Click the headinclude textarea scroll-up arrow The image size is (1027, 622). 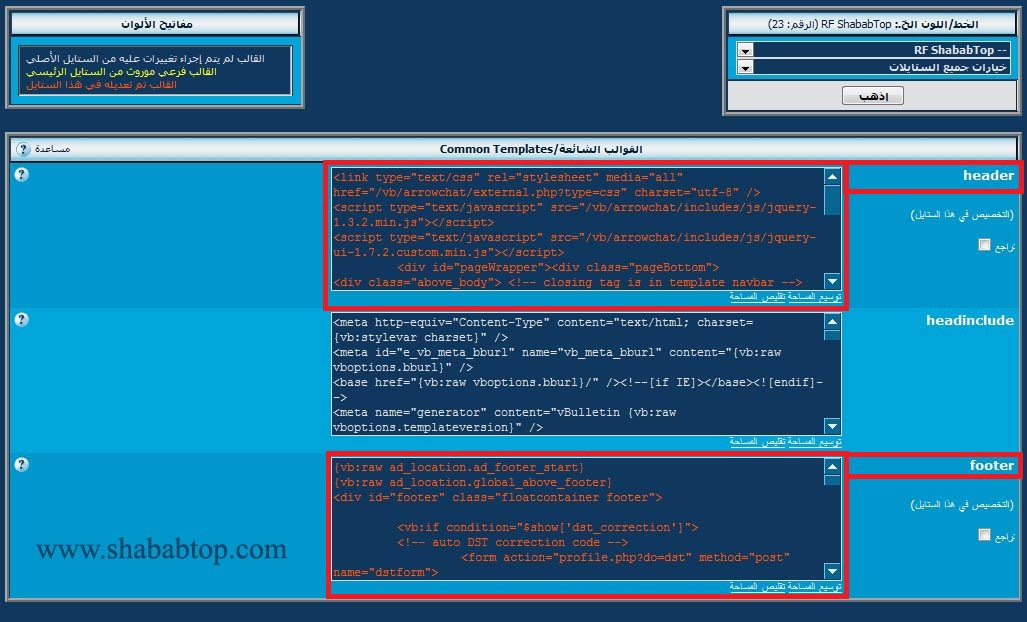(832, 321)
